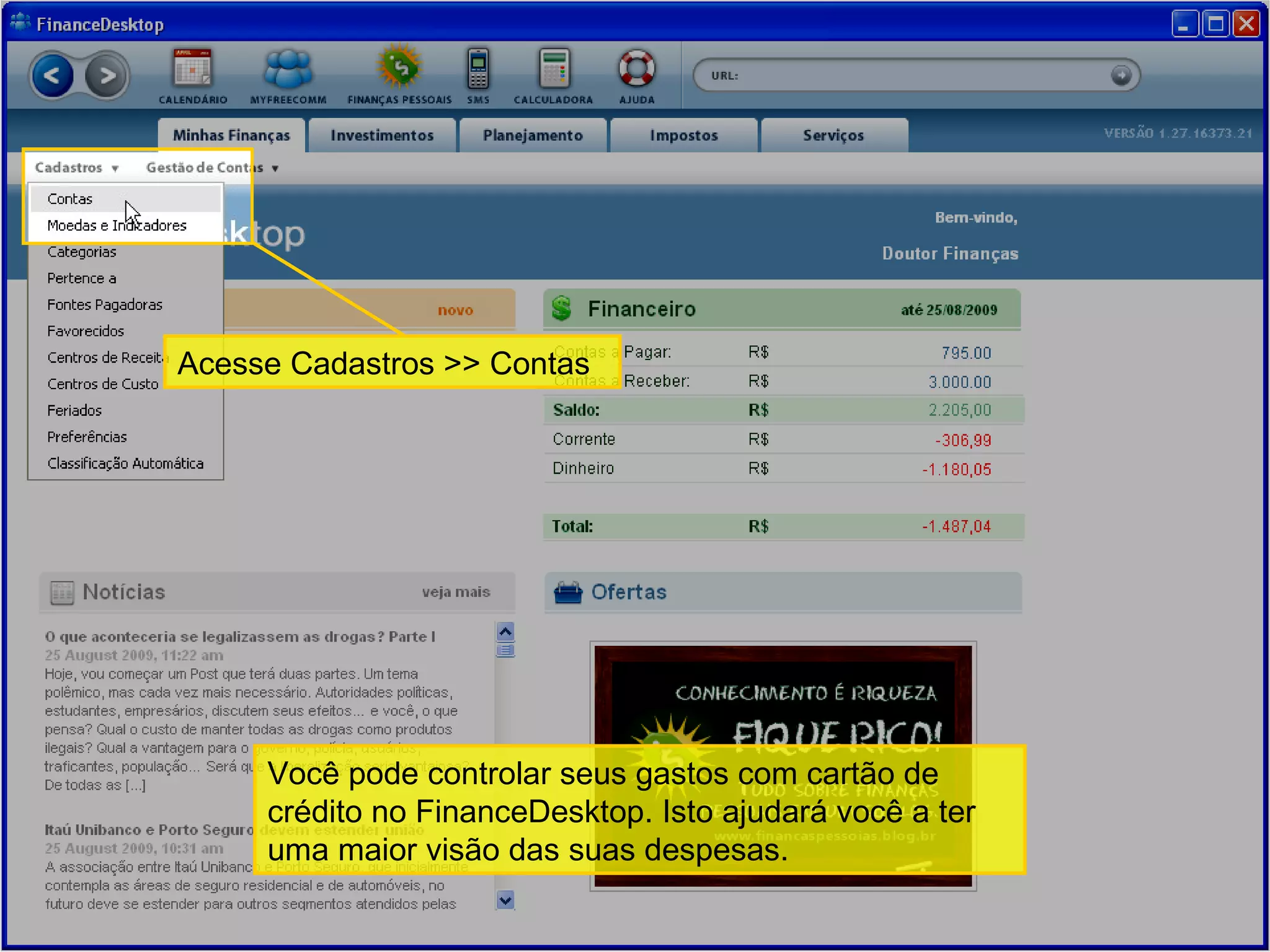Switch to the Planejamento tab
1270x952 pixels.
tap(533, 135)
